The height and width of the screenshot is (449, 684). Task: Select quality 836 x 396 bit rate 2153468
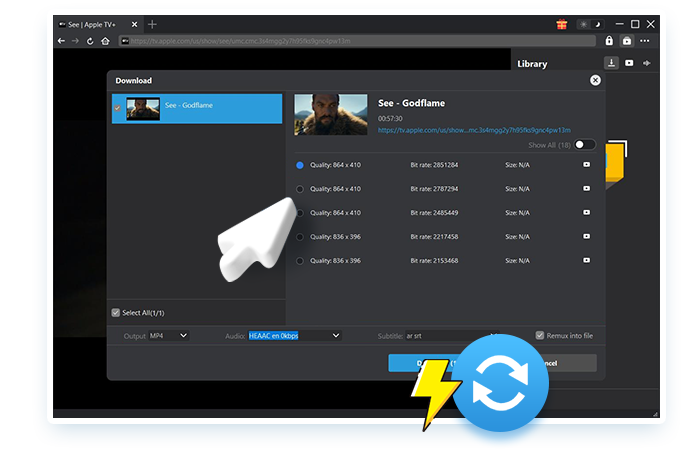pos(300,261)
